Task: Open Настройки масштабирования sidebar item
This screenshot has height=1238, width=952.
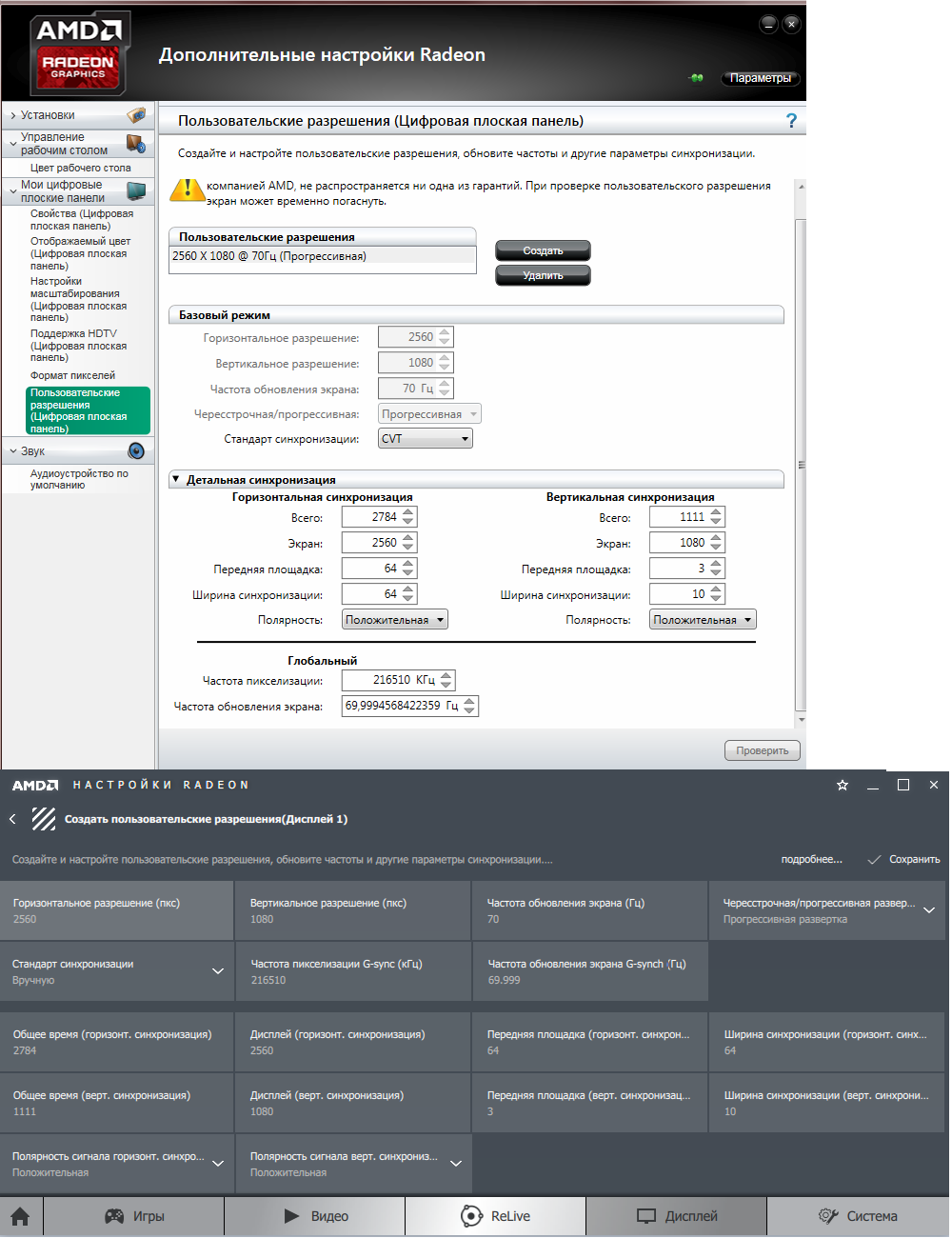Action: point(78,299)
